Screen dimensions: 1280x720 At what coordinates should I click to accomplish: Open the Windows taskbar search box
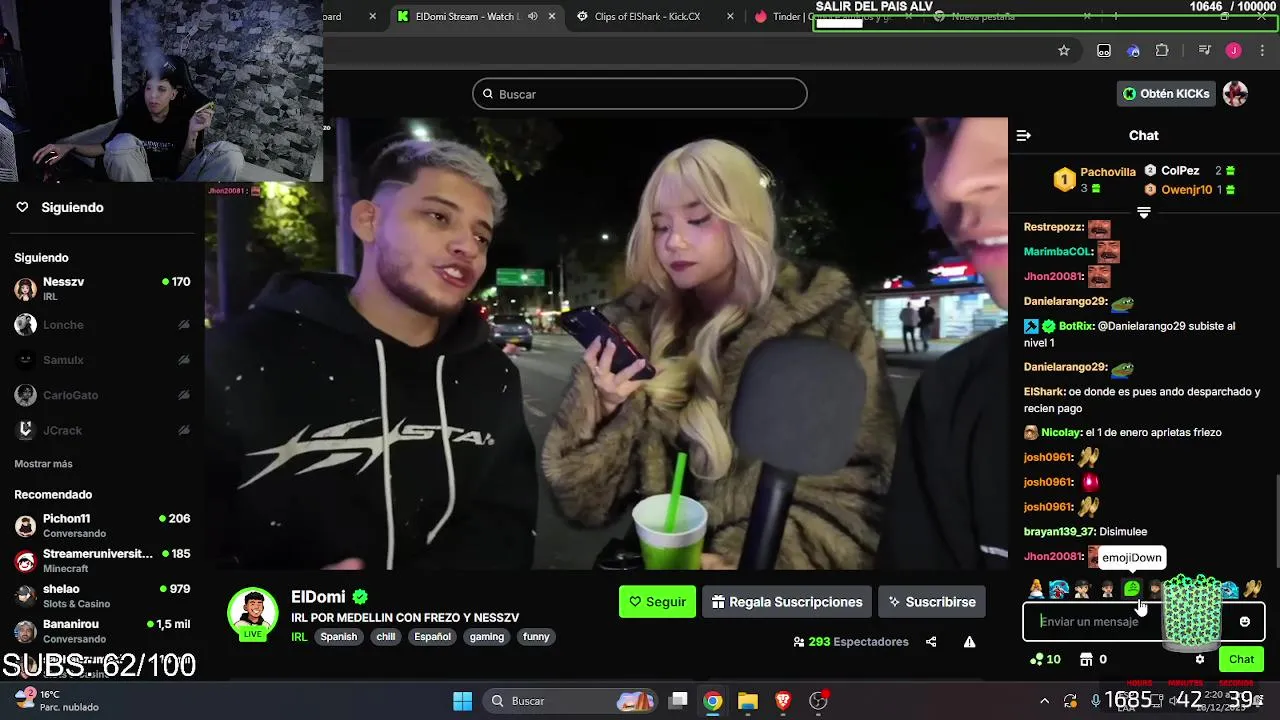[x=571, y=701]
